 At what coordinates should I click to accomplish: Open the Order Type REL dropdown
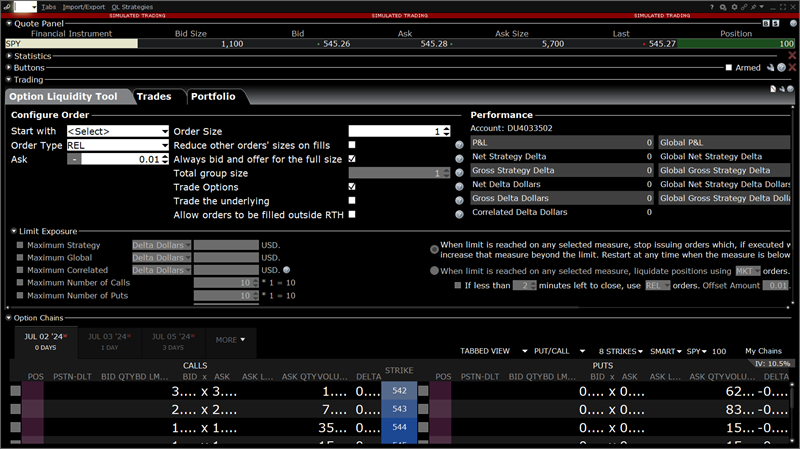pyautogui.click(x=118, y=145)
